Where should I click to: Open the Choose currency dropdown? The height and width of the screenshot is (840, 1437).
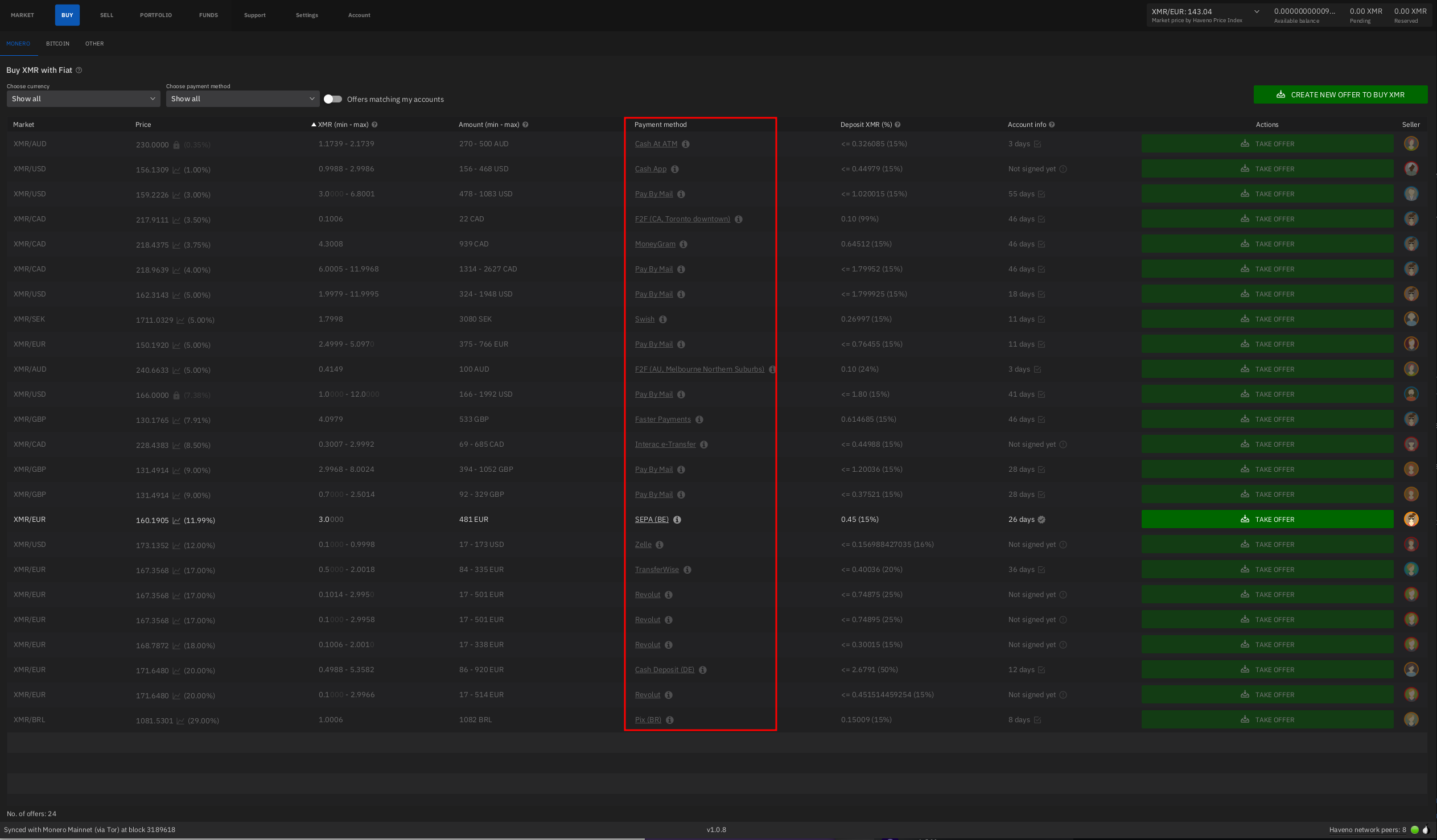(x=83, y=98)
